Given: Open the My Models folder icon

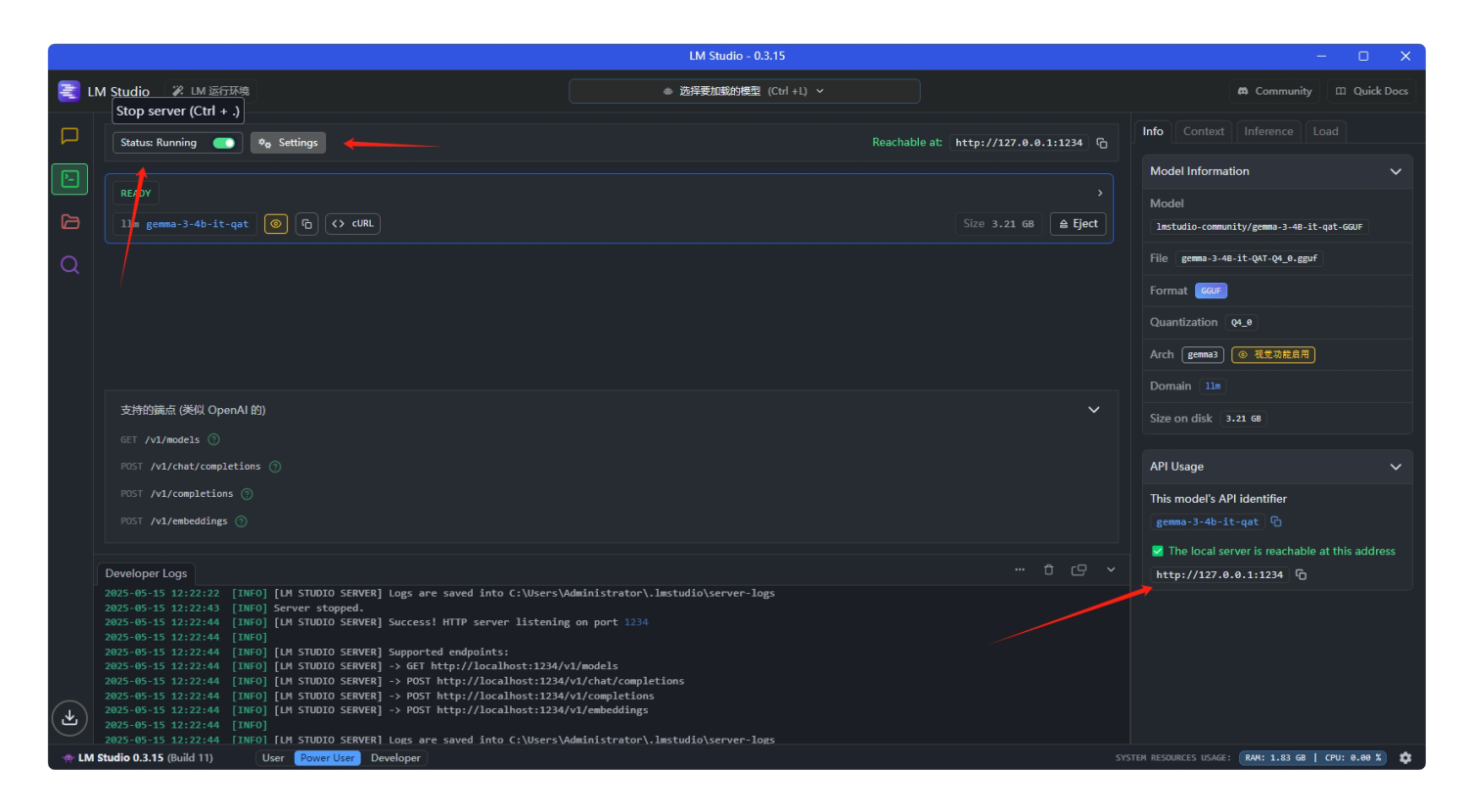Looking at the screenshot, I should pos(69,222).
